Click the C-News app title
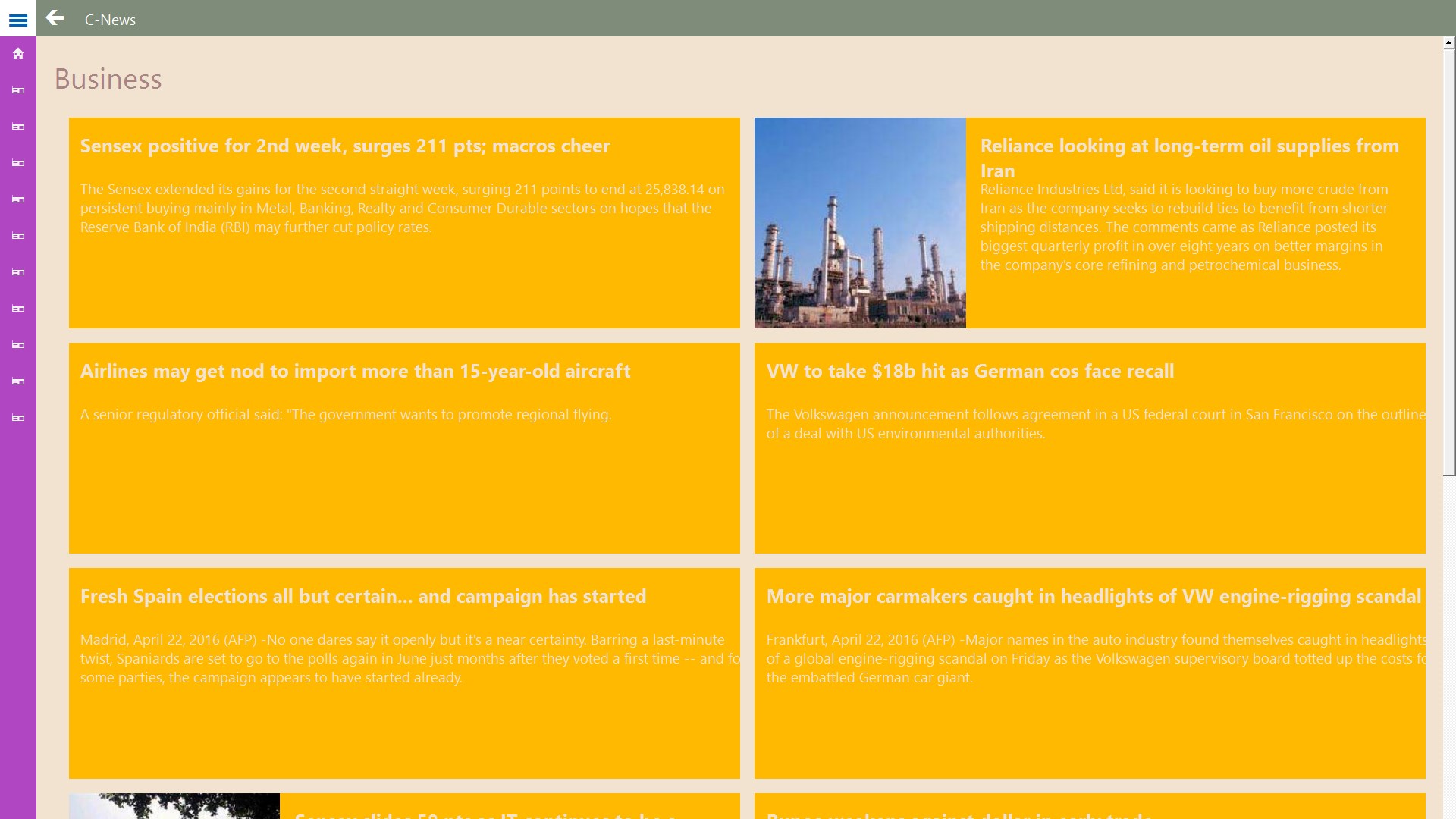 tap(110, 20)
